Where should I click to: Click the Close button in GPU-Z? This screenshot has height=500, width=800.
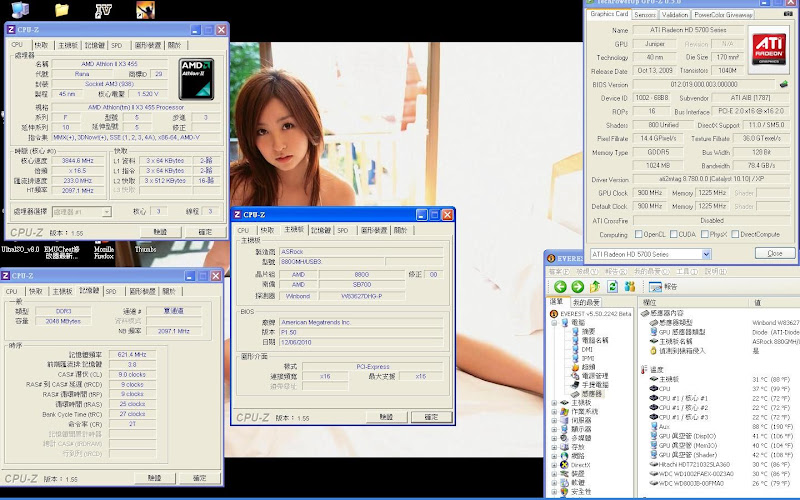coord(774,254)
